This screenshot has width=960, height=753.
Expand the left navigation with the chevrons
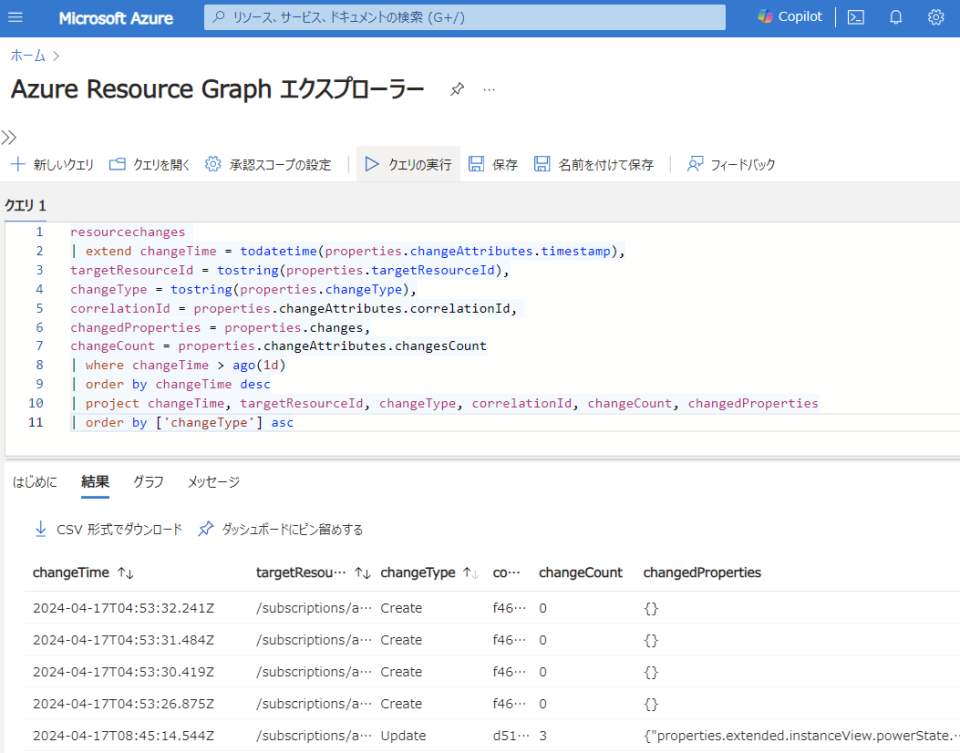(10, 138)
